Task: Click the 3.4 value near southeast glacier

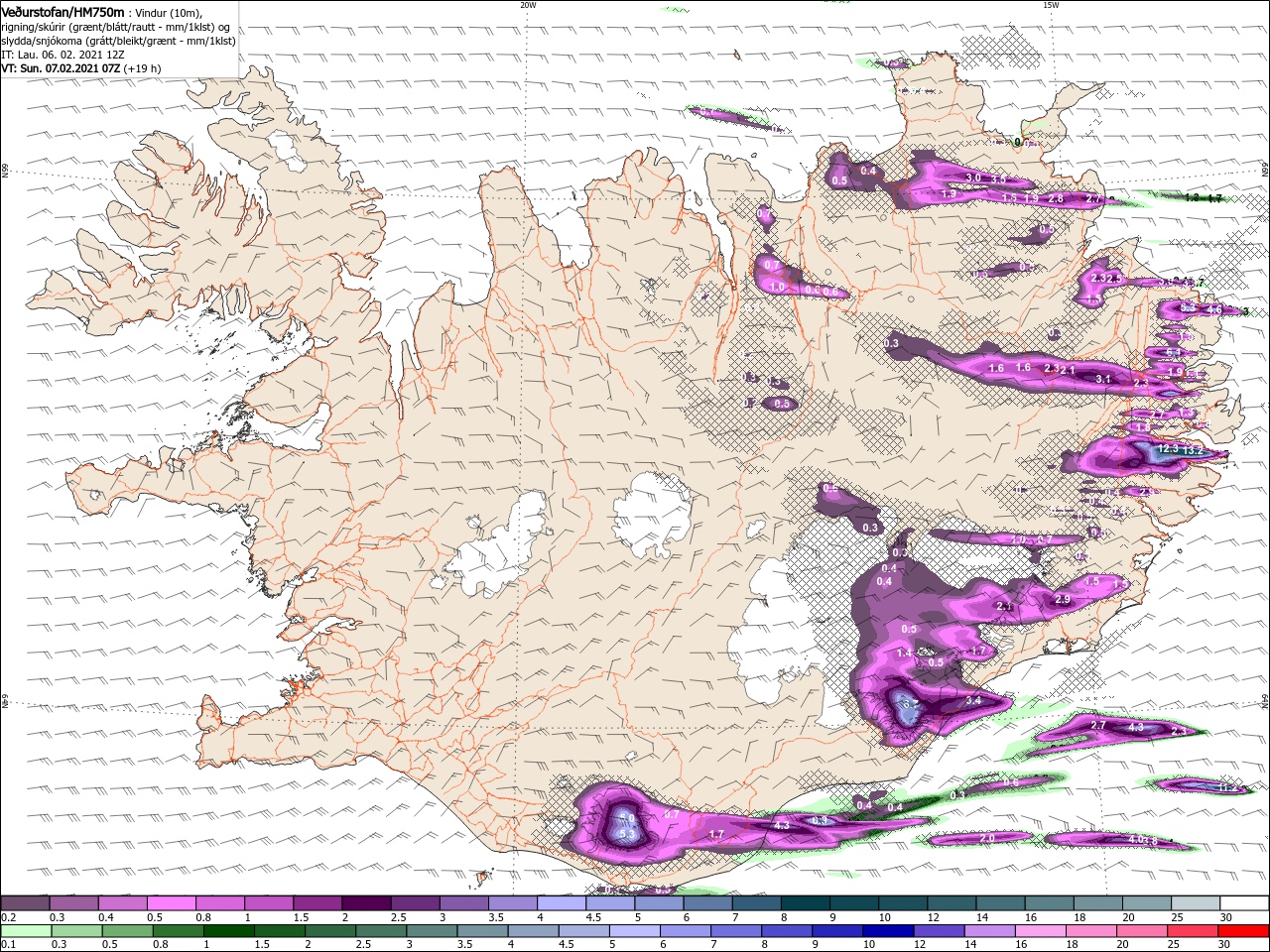Action: click(973, 701)
